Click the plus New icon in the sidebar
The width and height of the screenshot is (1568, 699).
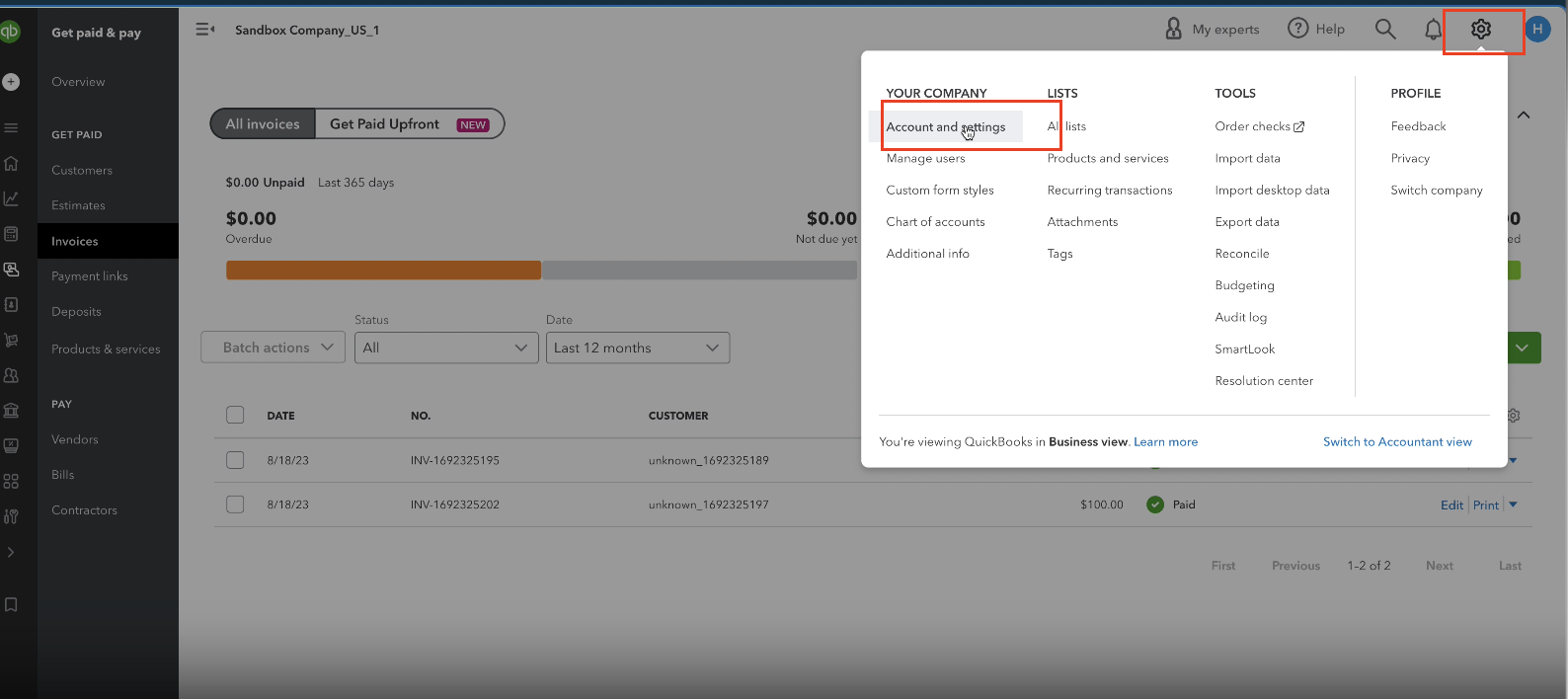tap(11, 82)
